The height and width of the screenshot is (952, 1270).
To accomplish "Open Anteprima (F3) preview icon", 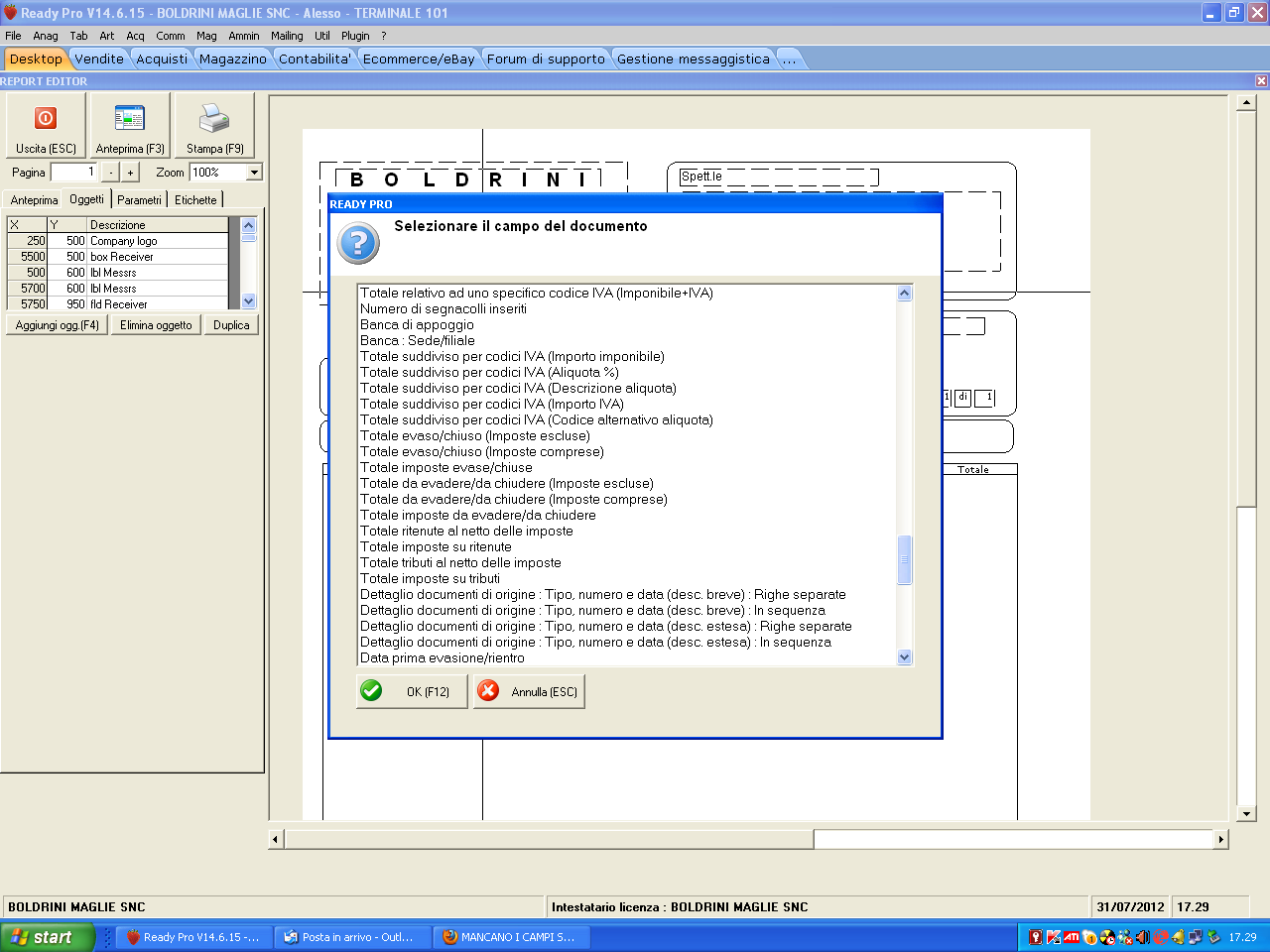I will pyautogui.click(x=130, y=124).
